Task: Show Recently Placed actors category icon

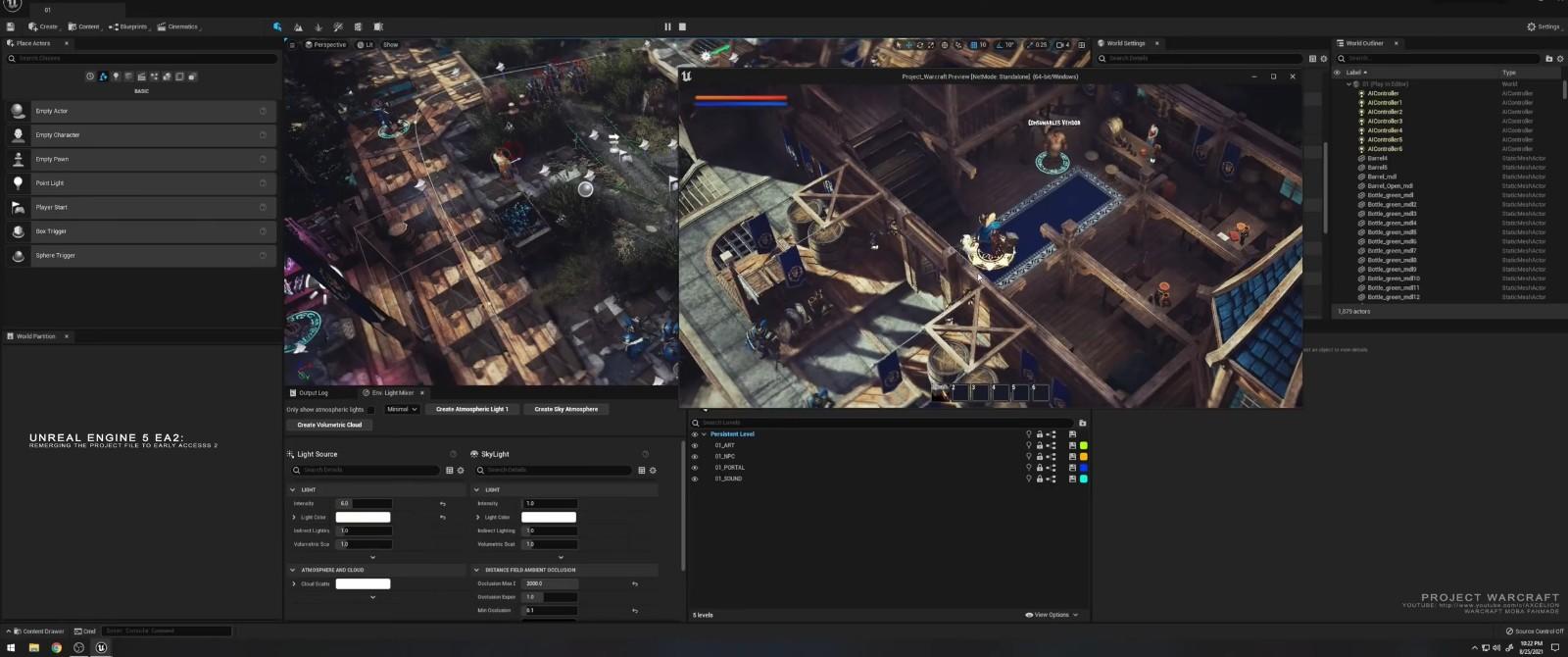Action: point(90,76)
